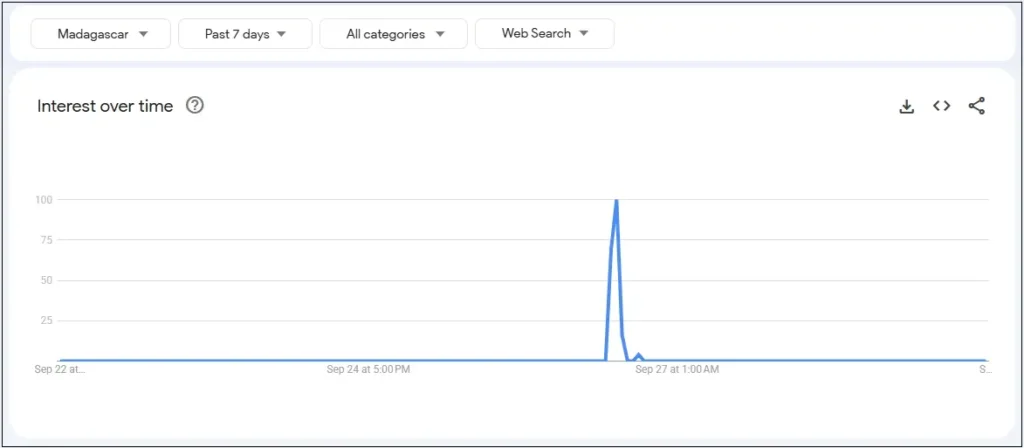Select the Sep 24 at 5:00 PM label
The width and height of the screenshot is (1024, 448).
coord(368,369)
